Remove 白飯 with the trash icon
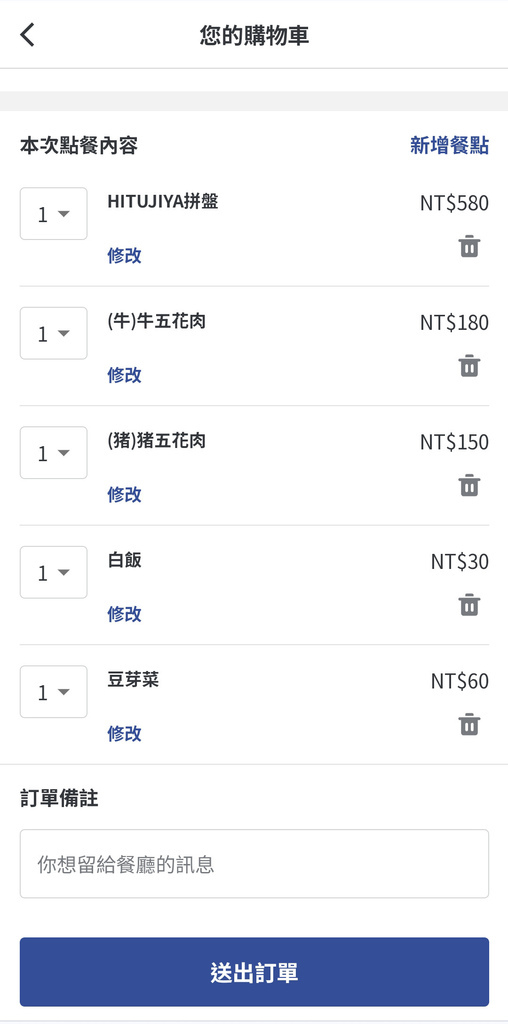 tap(469, 605)
